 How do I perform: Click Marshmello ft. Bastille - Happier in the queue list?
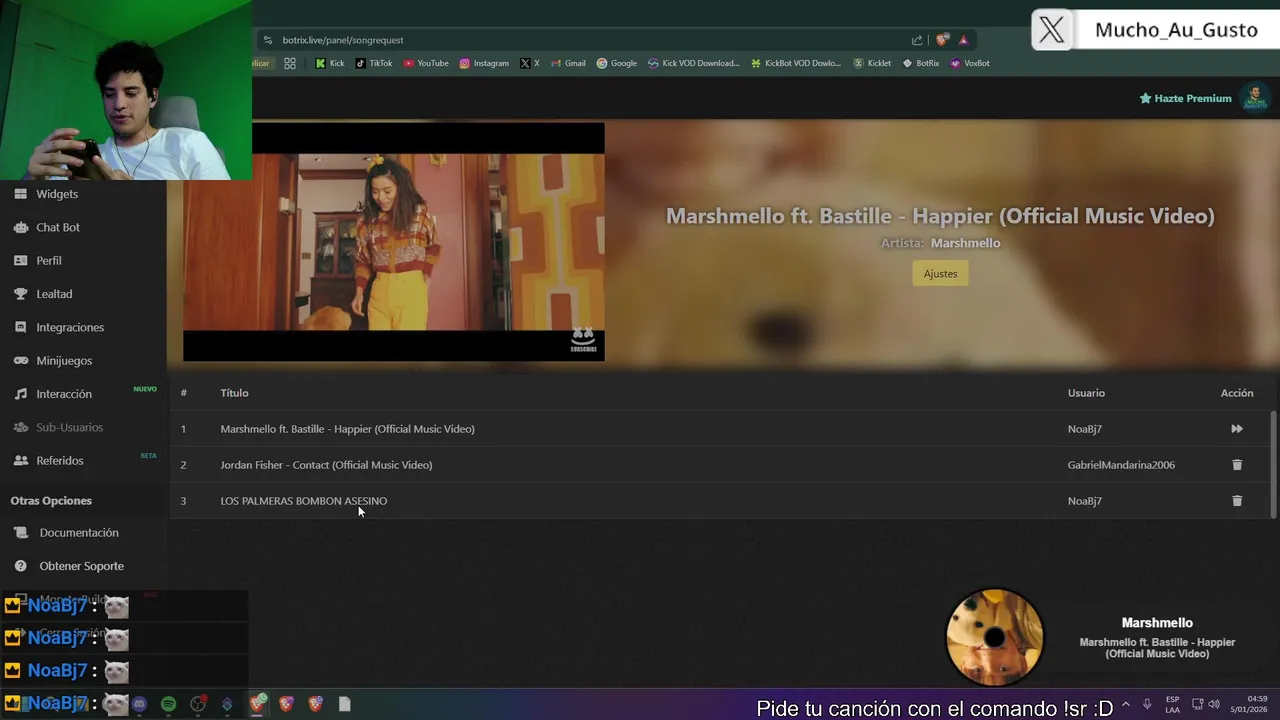(347, 429)
